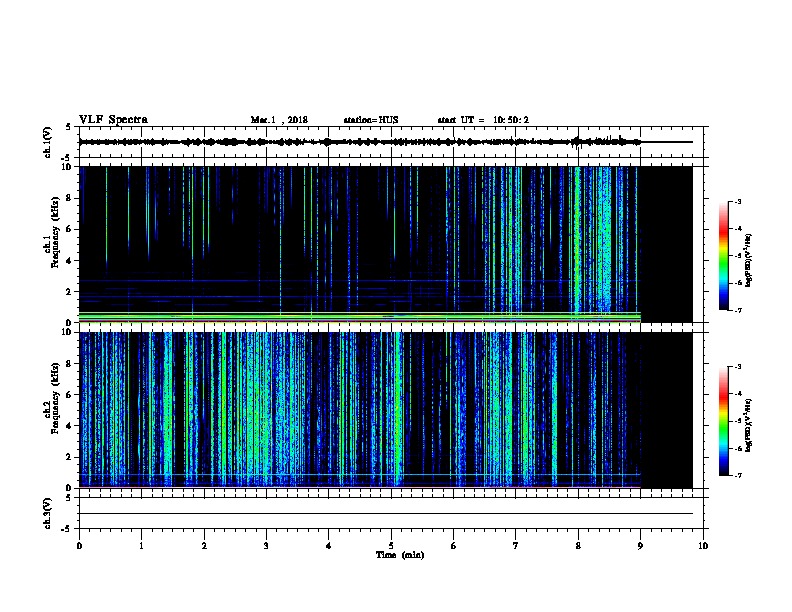
Task: Click the "start UT = 10:50:2" header
Action: 483,120
